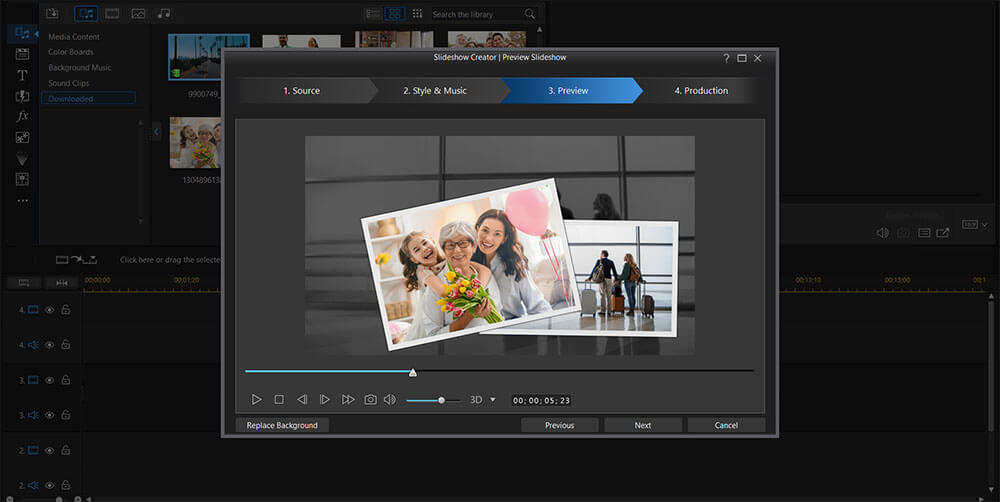The width and height of the screenshot is (1000, 502).
Task: Click the Play button in preview controls
Action: (257, 399)
